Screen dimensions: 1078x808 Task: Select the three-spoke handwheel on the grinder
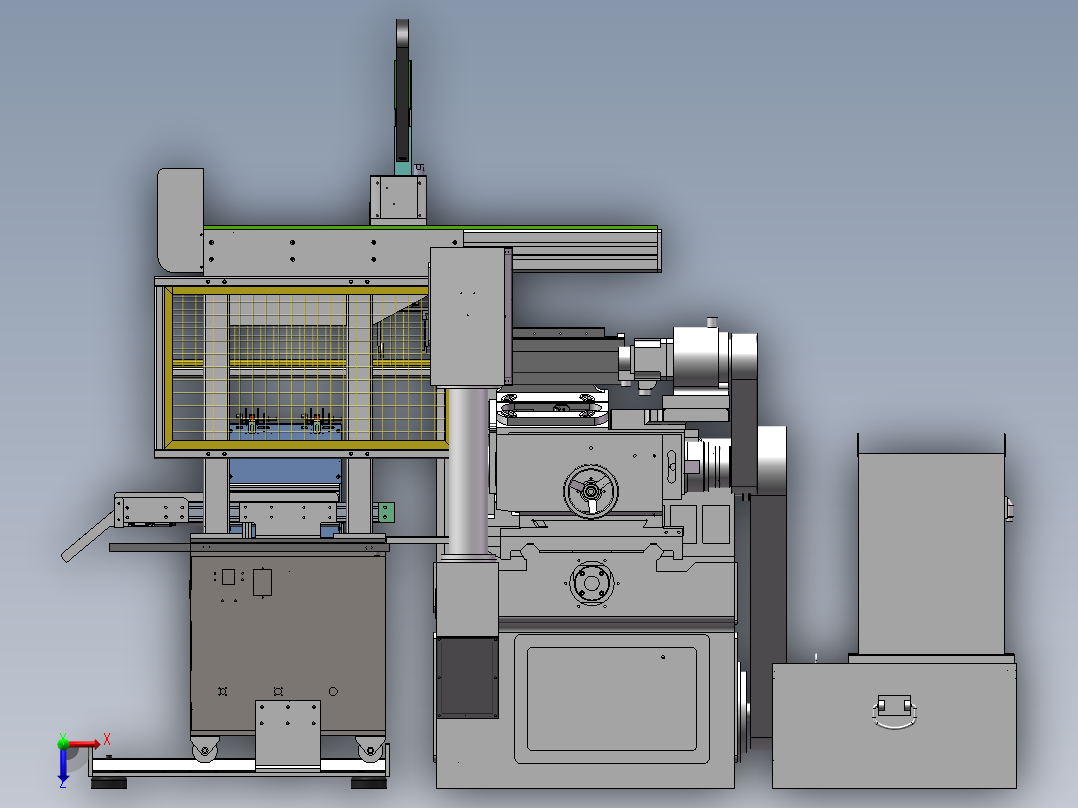click(x=591, y=491)
